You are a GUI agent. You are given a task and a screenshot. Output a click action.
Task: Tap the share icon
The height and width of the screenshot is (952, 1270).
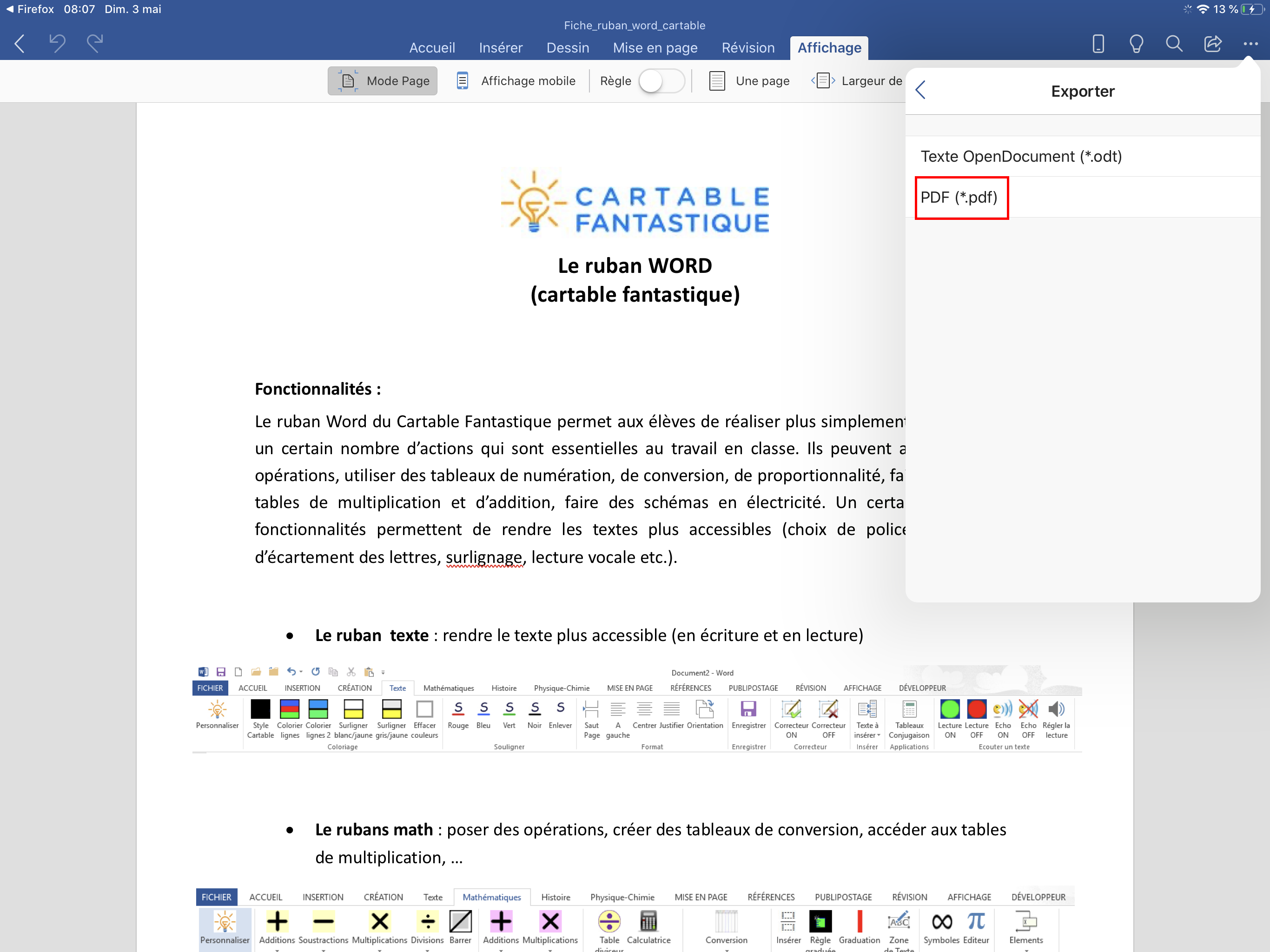coord(1212,44)
